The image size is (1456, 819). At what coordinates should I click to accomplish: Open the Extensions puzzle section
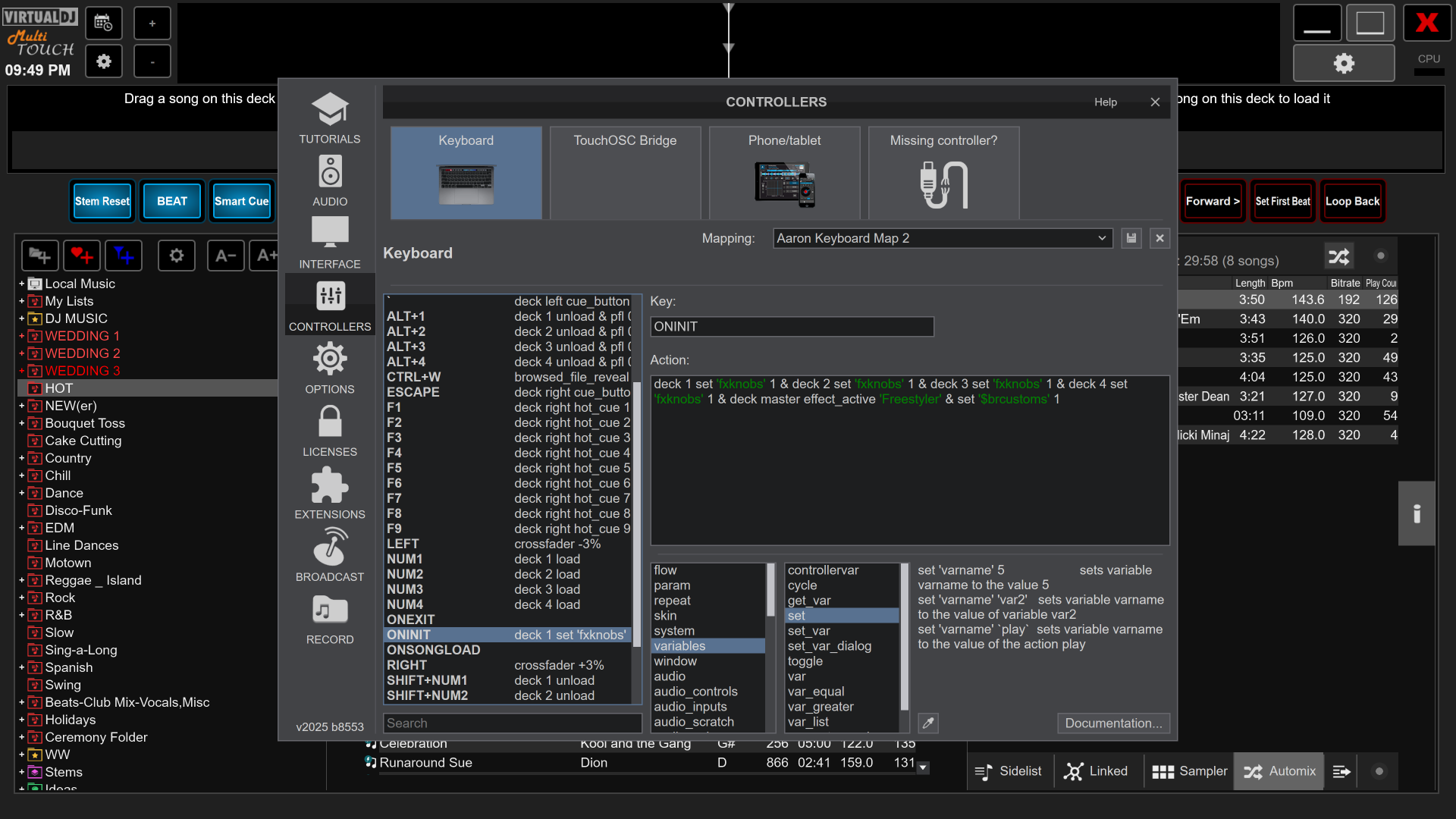(329, 493)
